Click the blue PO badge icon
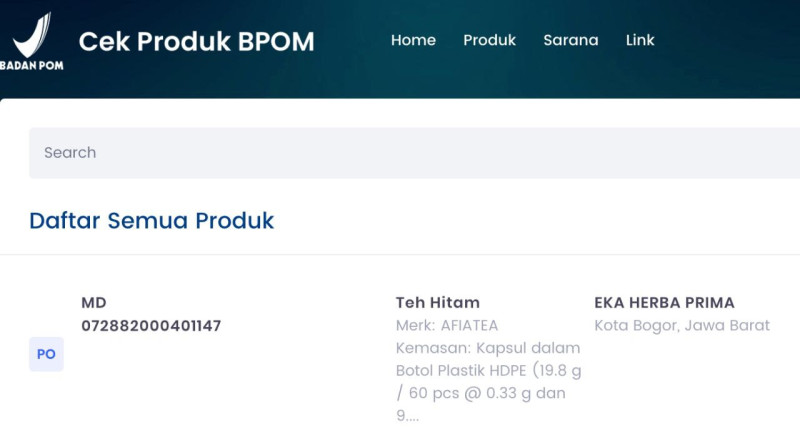Image resolution: width=800 pixels, height=430 pixels. 46,354
